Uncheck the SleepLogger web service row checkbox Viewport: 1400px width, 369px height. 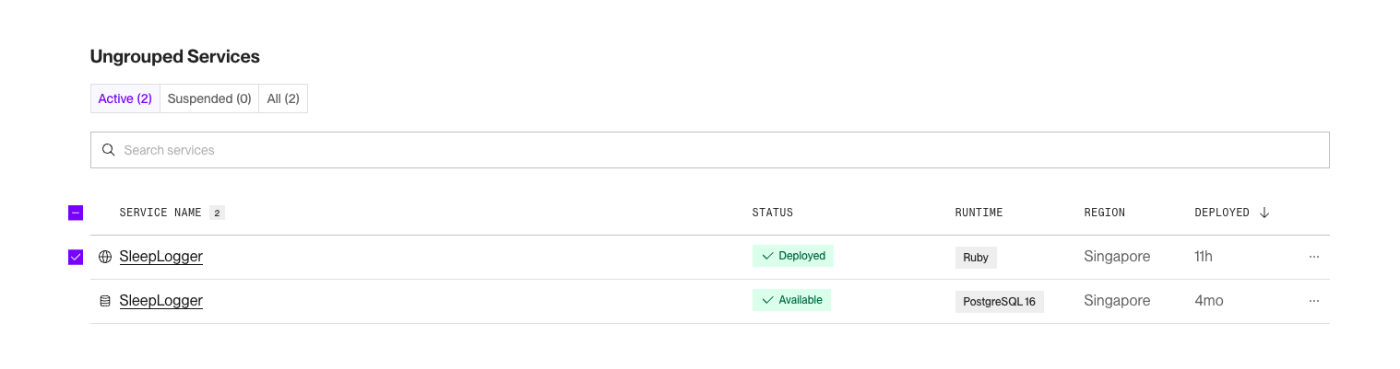point(75,257)
